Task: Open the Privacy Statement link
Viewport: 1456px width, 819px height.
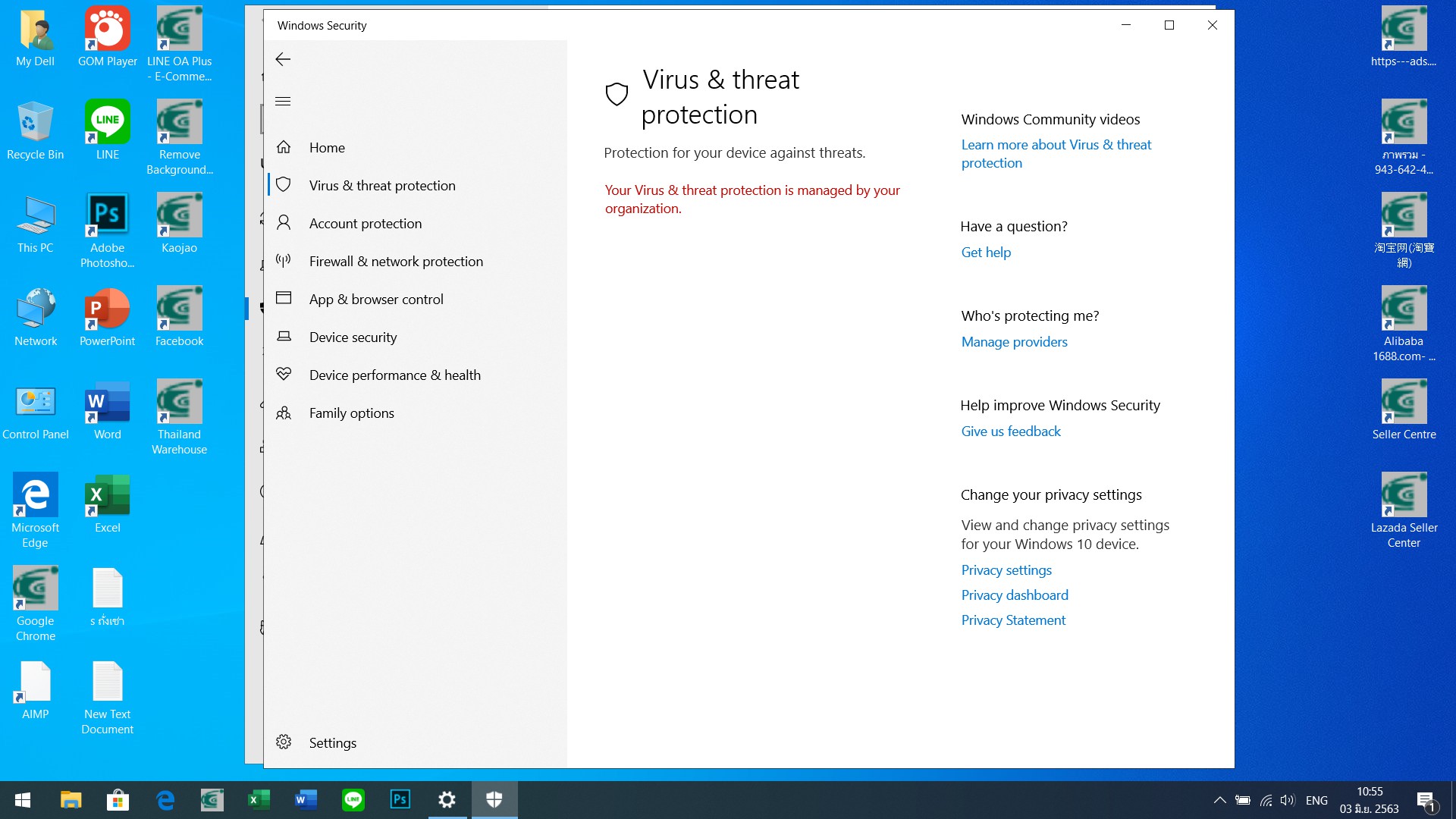Action: 1013,620
